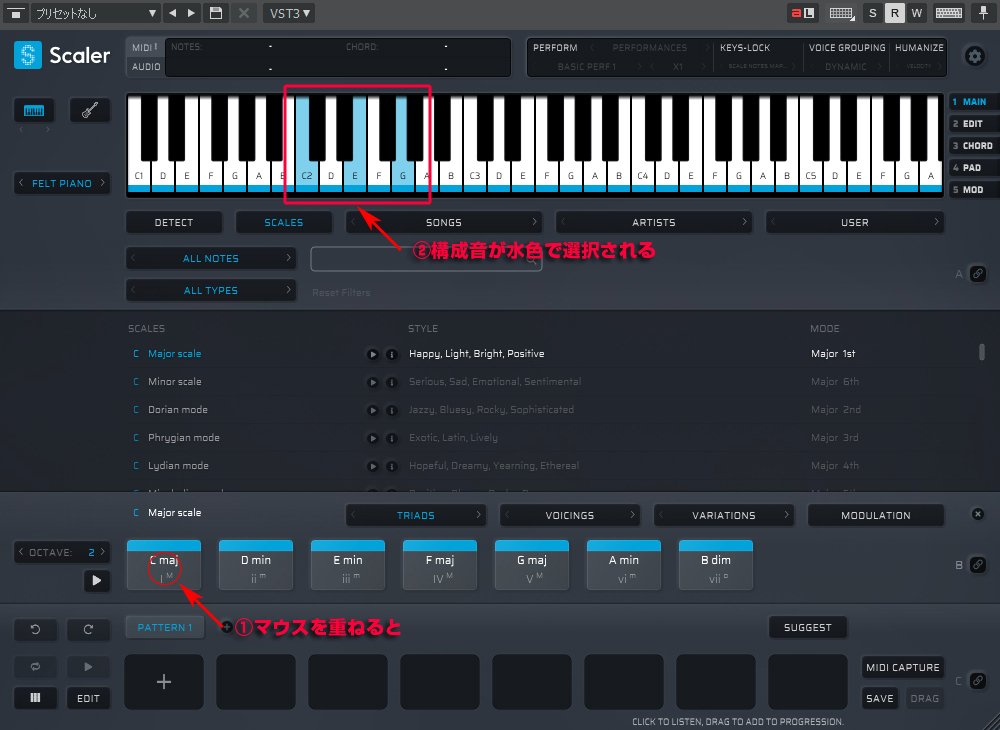
Task: Close the Major scale chord section
Action: pos(977,514)
